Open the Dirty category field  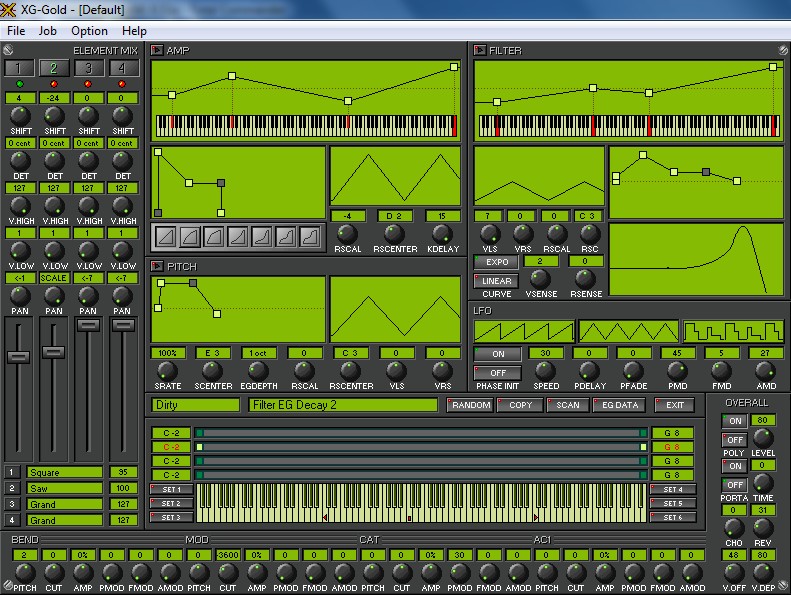(x=195, y=405)
